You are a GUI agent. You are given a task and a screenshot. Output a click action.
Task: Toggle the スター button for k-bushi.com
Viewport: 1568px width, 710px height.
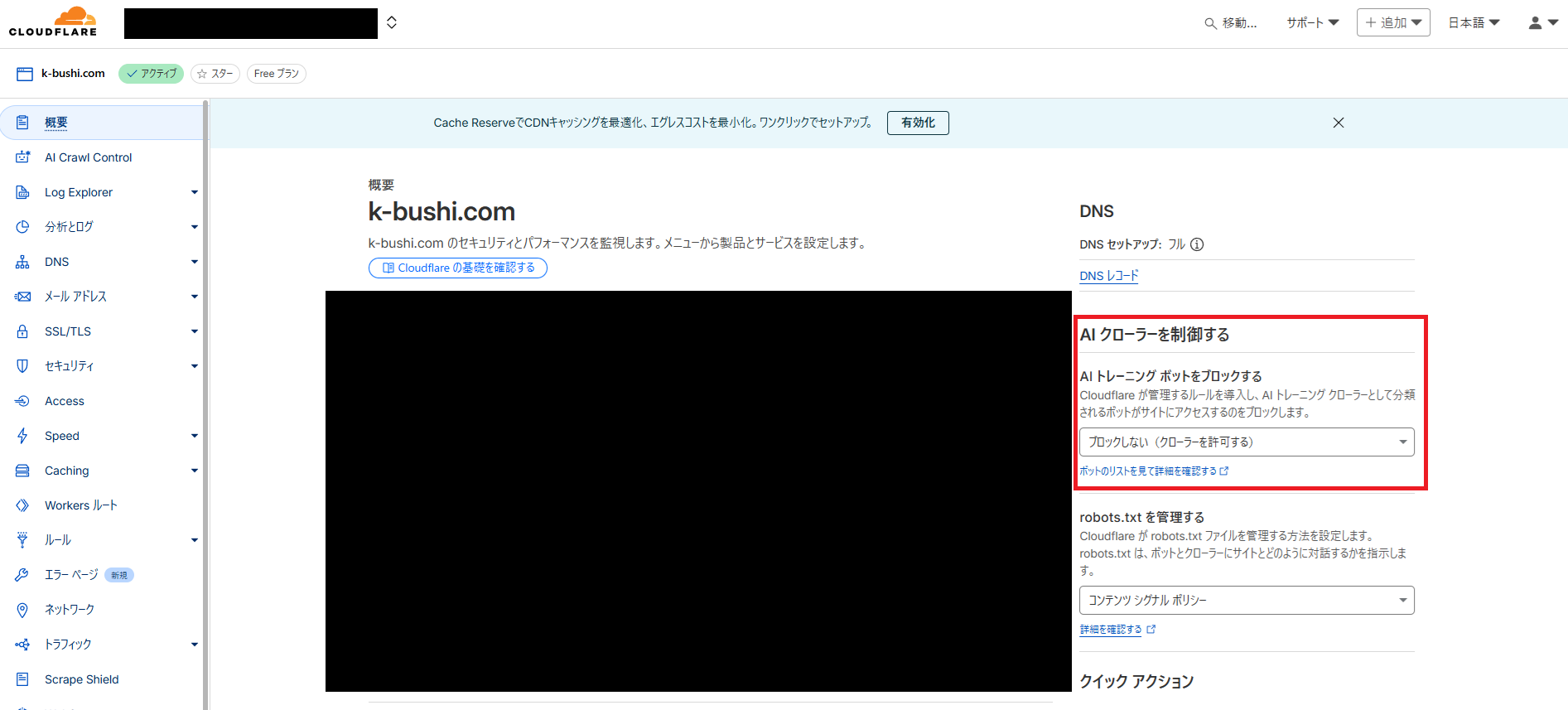(x=215, y=74)
